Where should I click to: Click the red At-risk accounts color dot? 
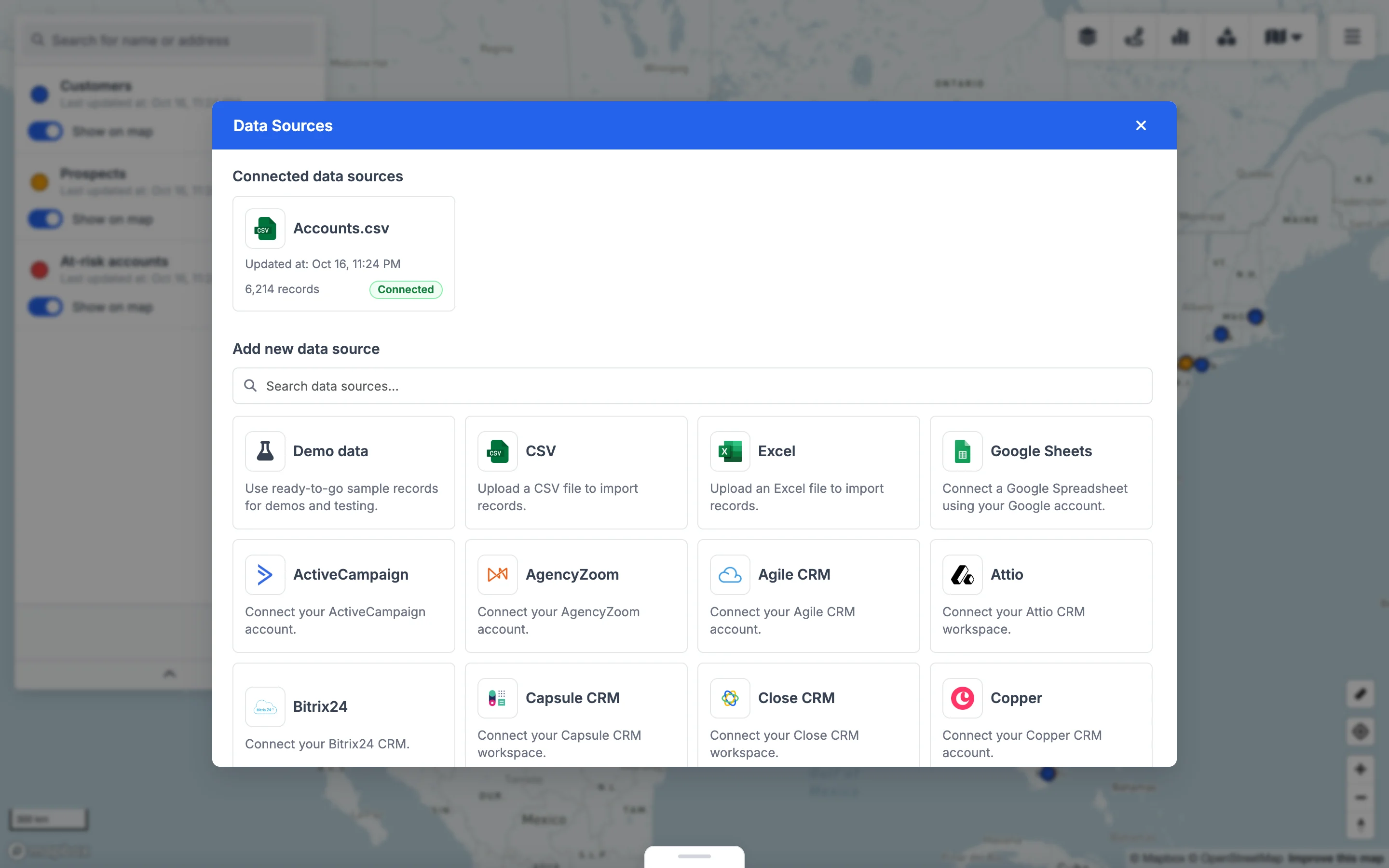point(40,270)
